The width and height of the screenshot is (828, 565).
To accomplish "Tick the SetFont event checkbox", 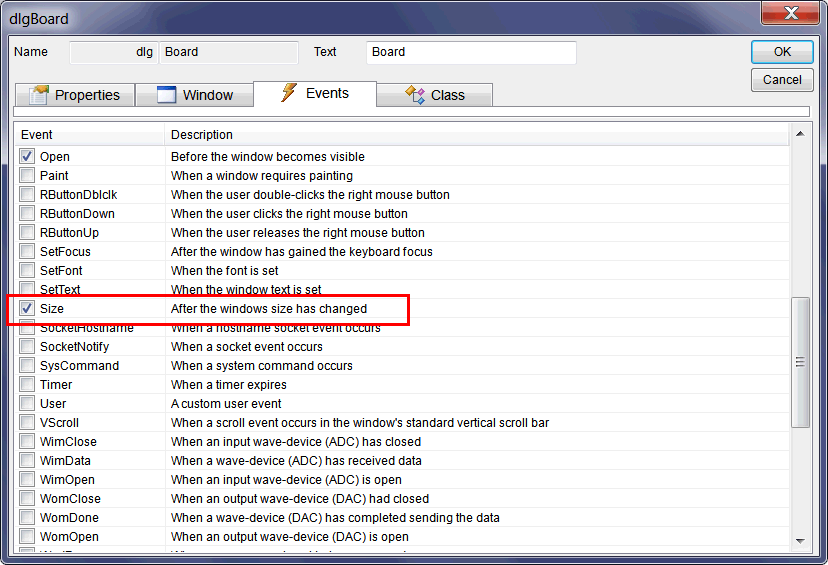I will click(27, 270).
